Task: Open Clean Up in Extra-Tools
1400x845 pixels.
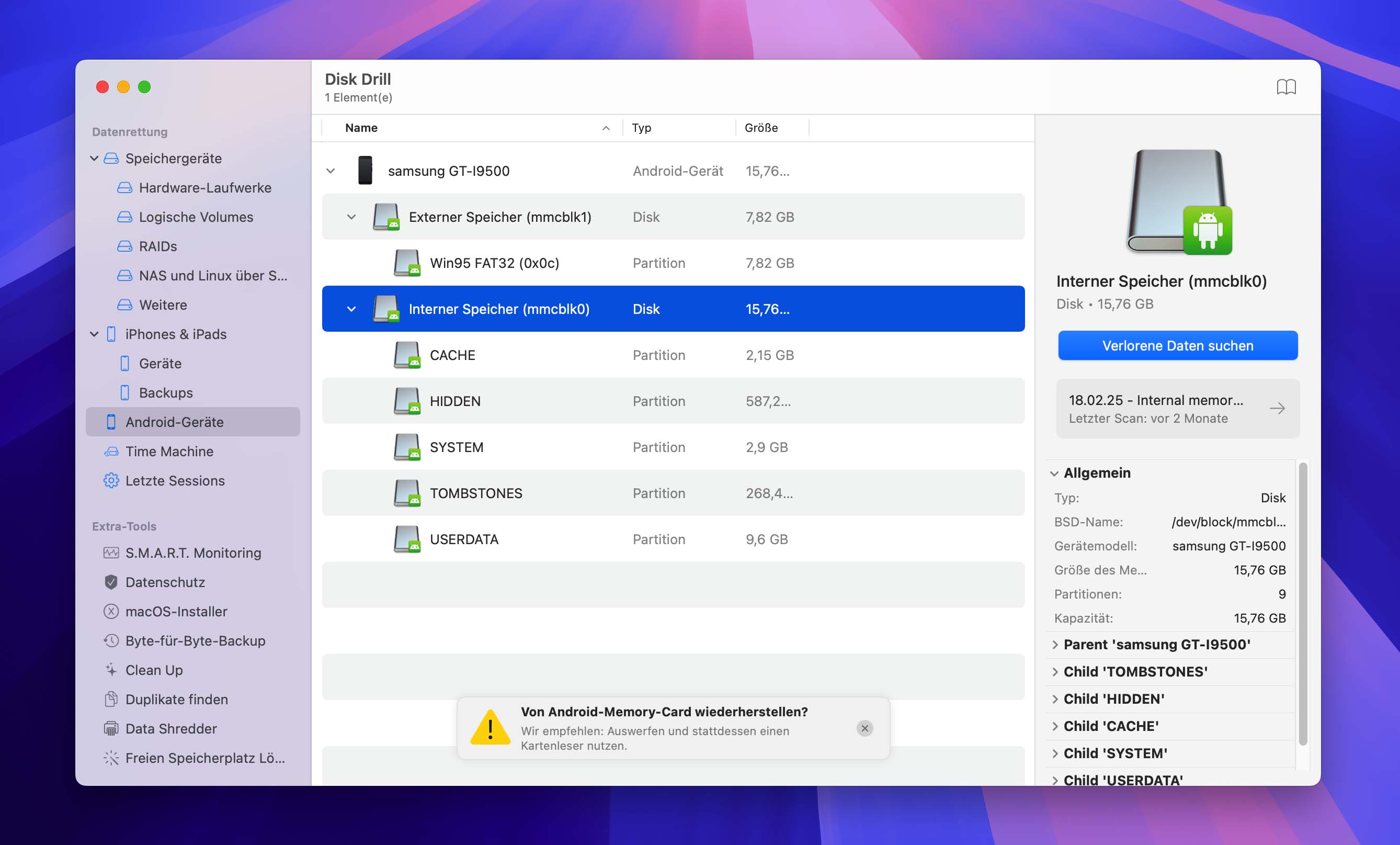Action: coord(193,670)
